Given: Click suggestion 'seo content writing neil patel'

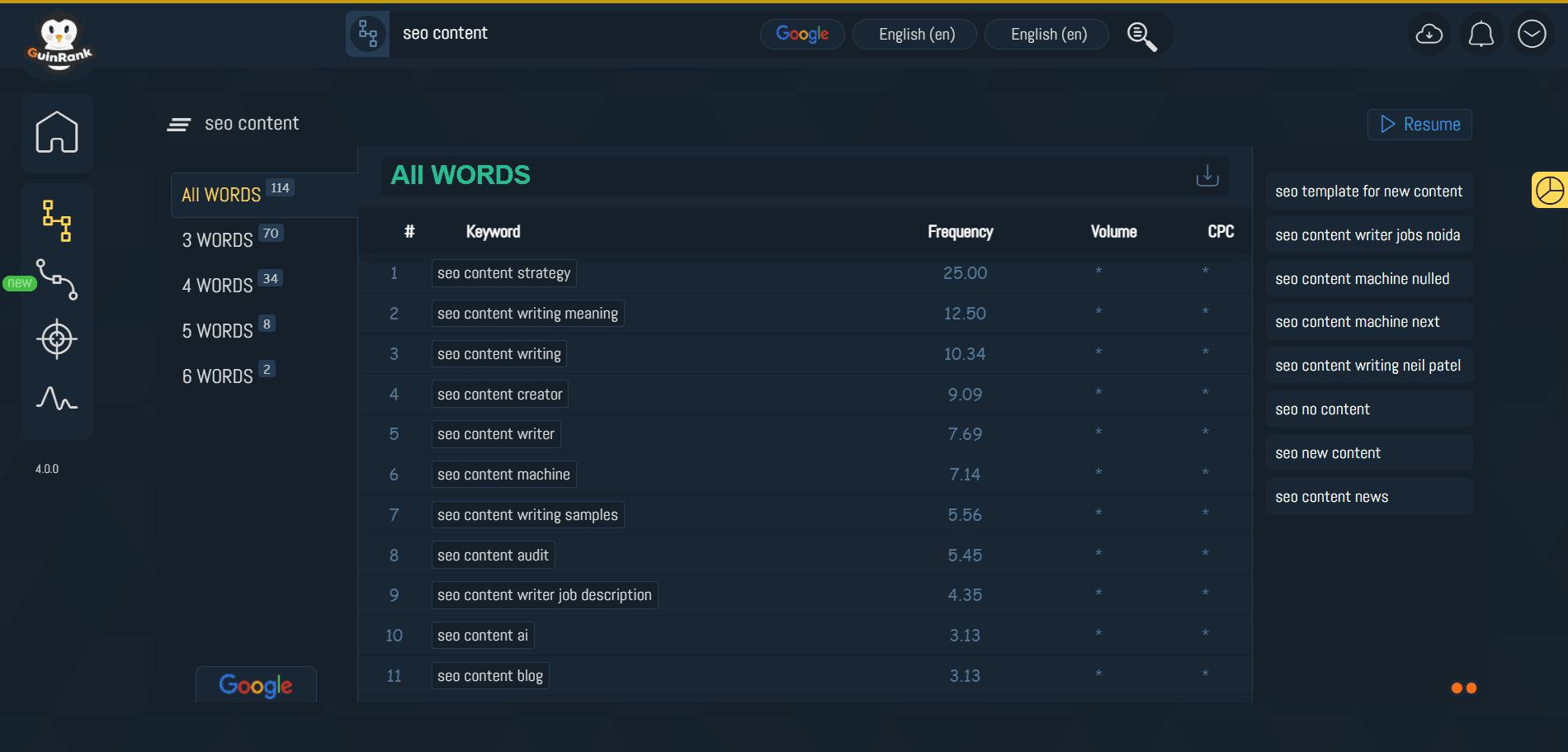Looking at the screenshot, I should point(1369,366).
